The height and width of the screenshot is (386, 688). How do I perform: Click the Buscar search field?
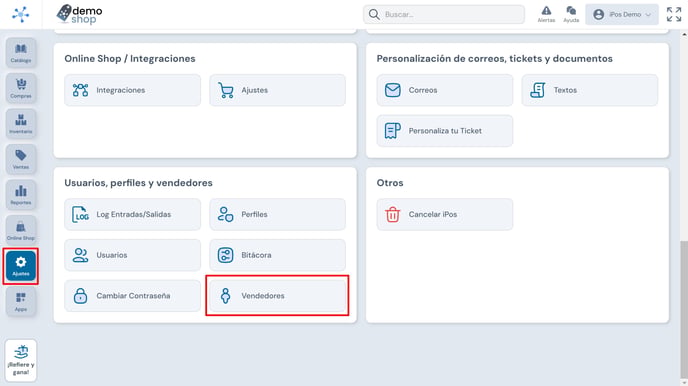coord(444,14)
